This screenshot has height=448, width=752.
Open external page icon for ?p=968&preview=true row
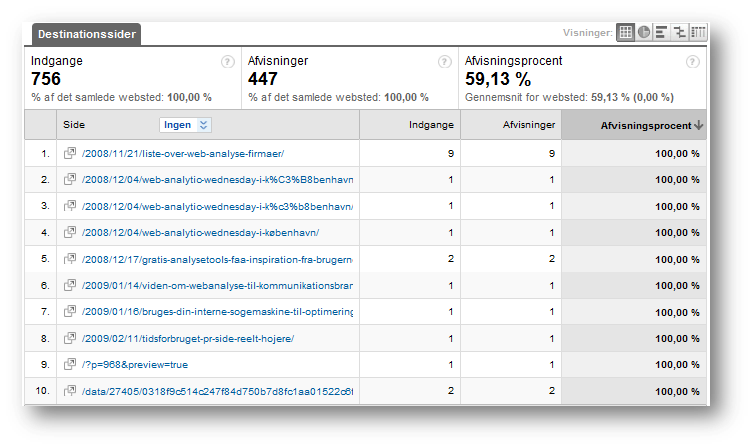70,364
